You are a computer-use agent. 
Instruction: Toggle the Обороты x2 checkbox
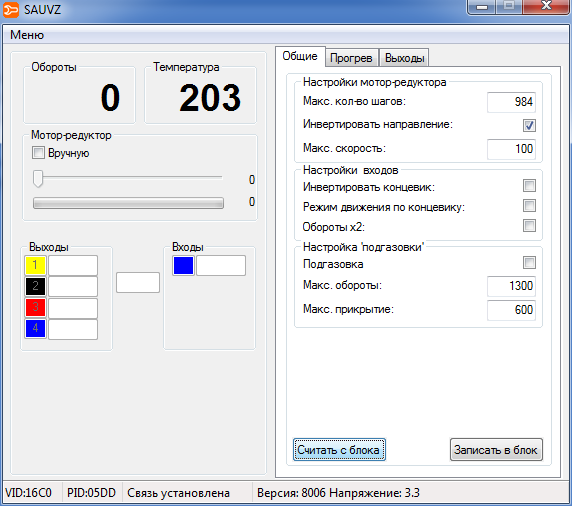pyautogui.click(x=529, y=225)
